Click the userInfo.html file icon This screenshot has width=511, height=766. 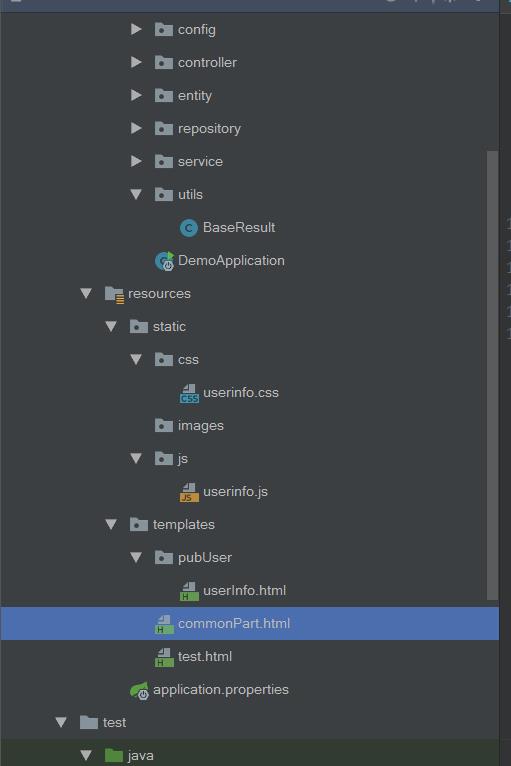(189, 591)
